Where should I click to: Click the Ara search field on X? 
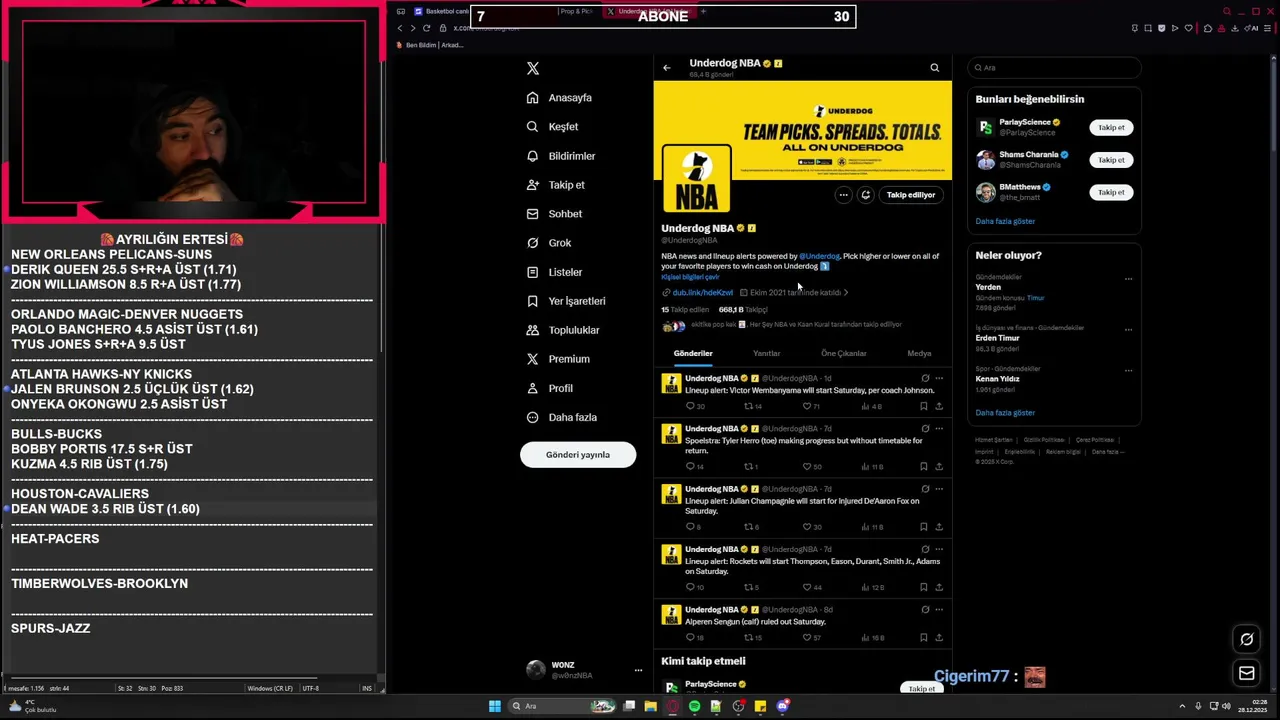point(1054,68)
